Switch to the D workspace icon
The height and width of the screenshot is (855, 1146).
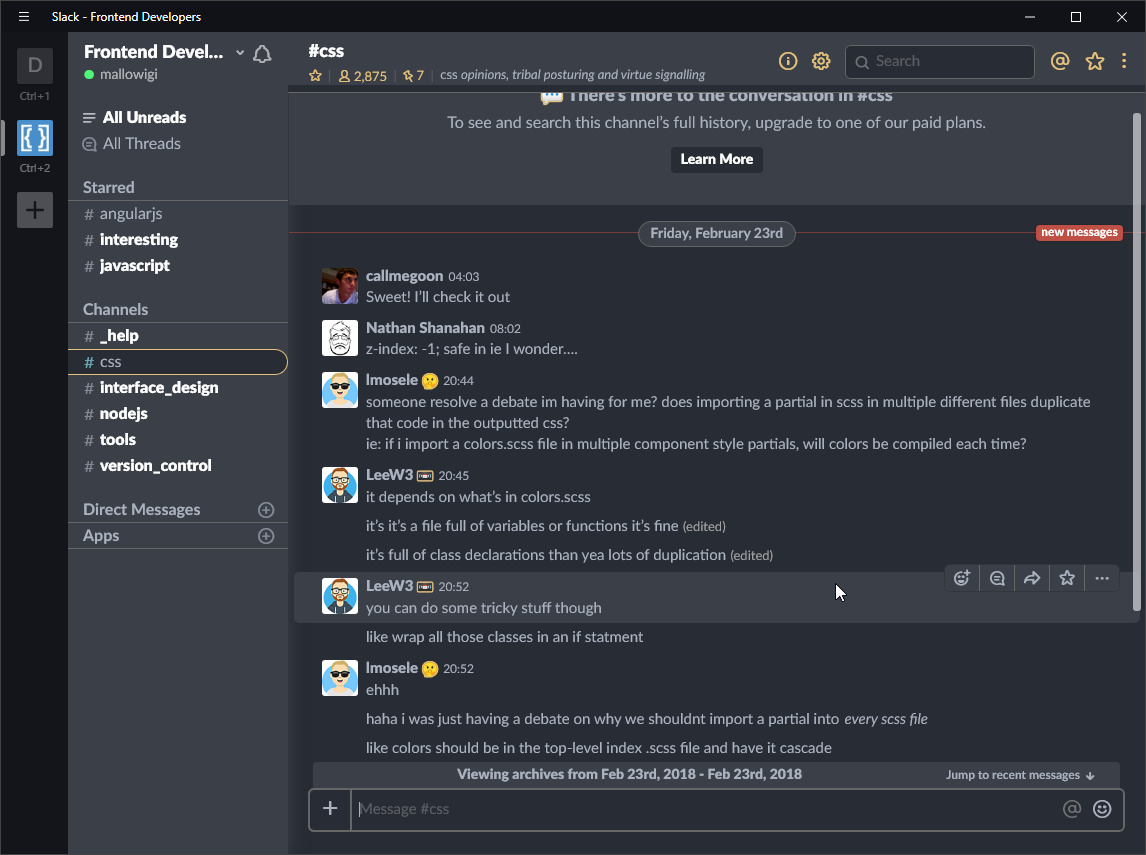tap(35, 66)
